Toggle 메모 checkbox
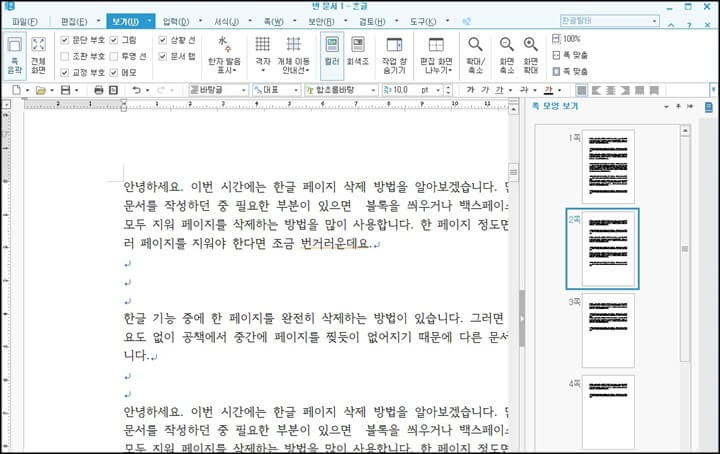 coord(114,73)
